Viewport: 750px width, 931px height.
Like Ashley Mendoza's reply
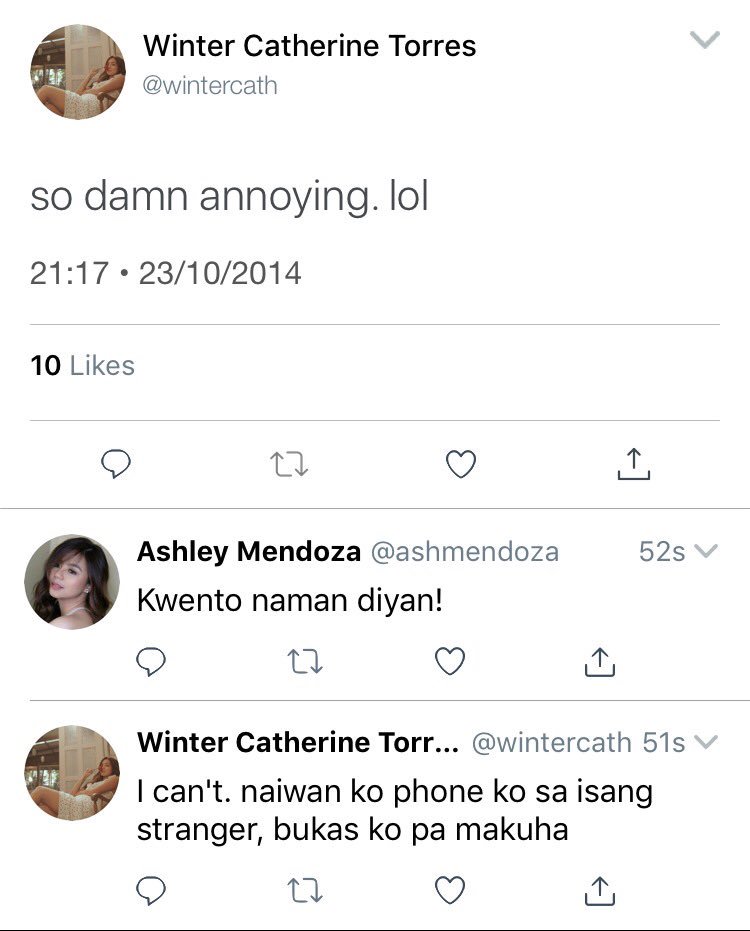(450, 661)
